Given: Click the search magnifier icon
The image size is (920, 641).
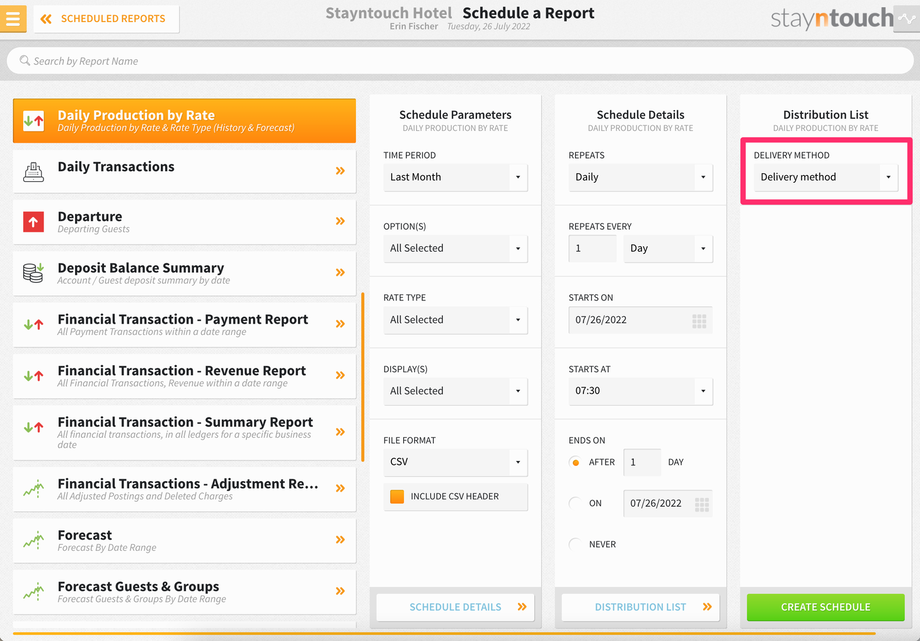Looking at the screenshot, I should (x=25, y=60).
